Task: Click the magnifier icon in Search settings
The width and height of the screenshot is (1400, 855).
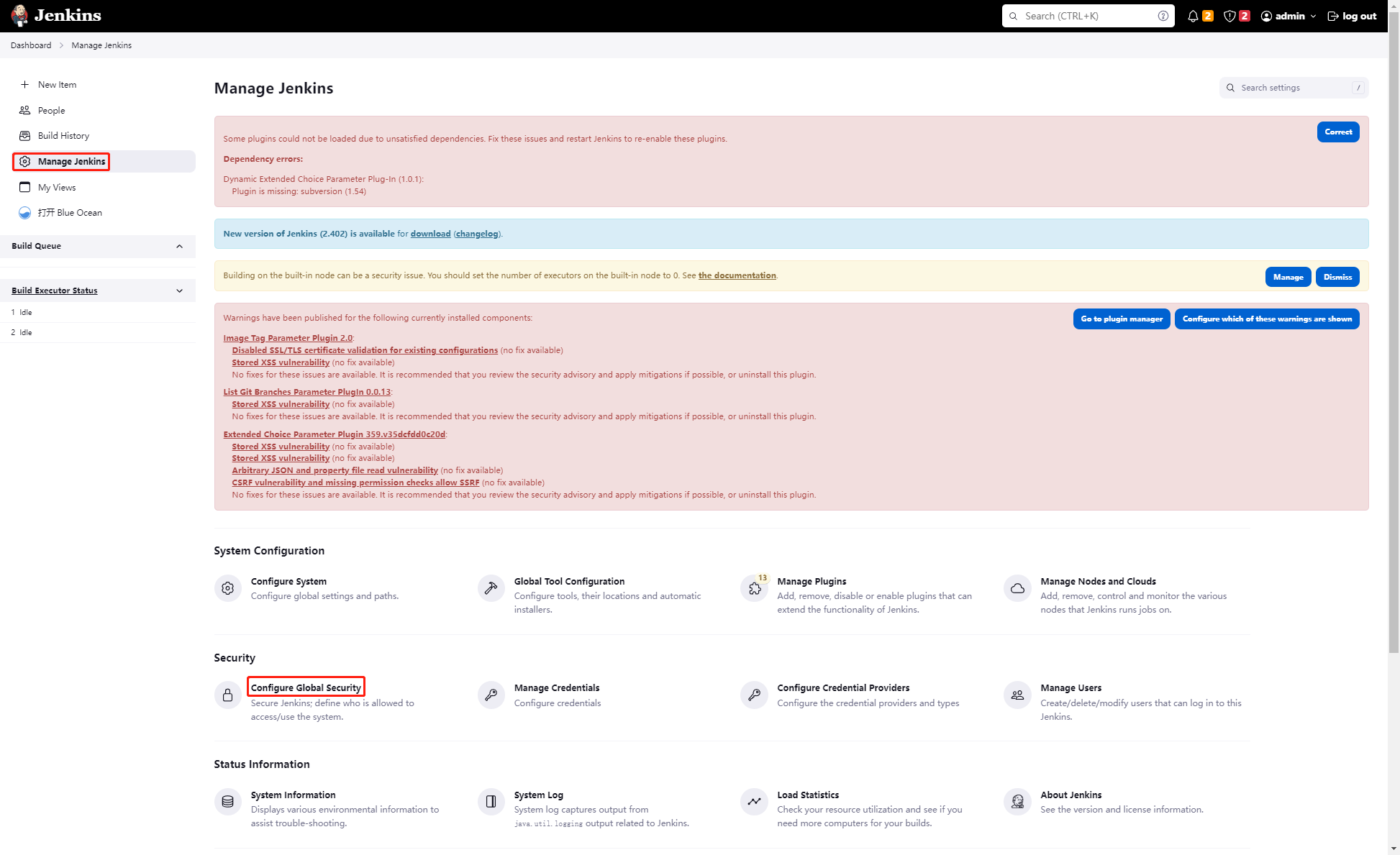Action: [1231, 88]
